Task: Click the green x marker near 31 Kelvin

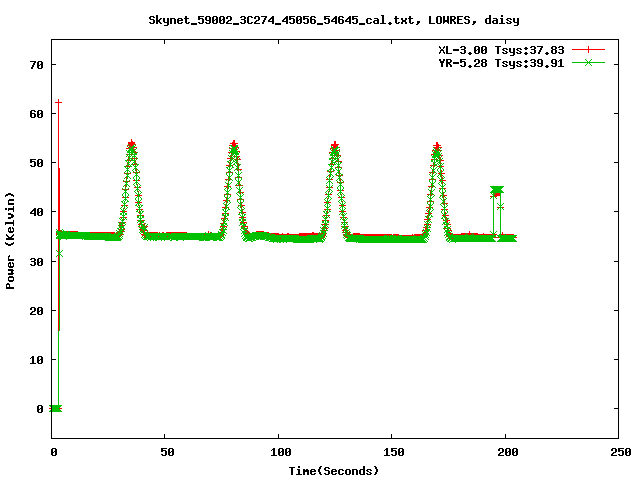Action: [60, 254]
